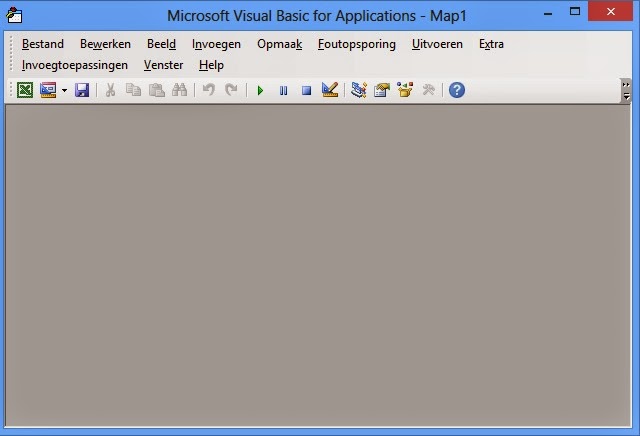The image size is (640, 436).
Task: Open the Bestand menu
Action: coord(43,44)
